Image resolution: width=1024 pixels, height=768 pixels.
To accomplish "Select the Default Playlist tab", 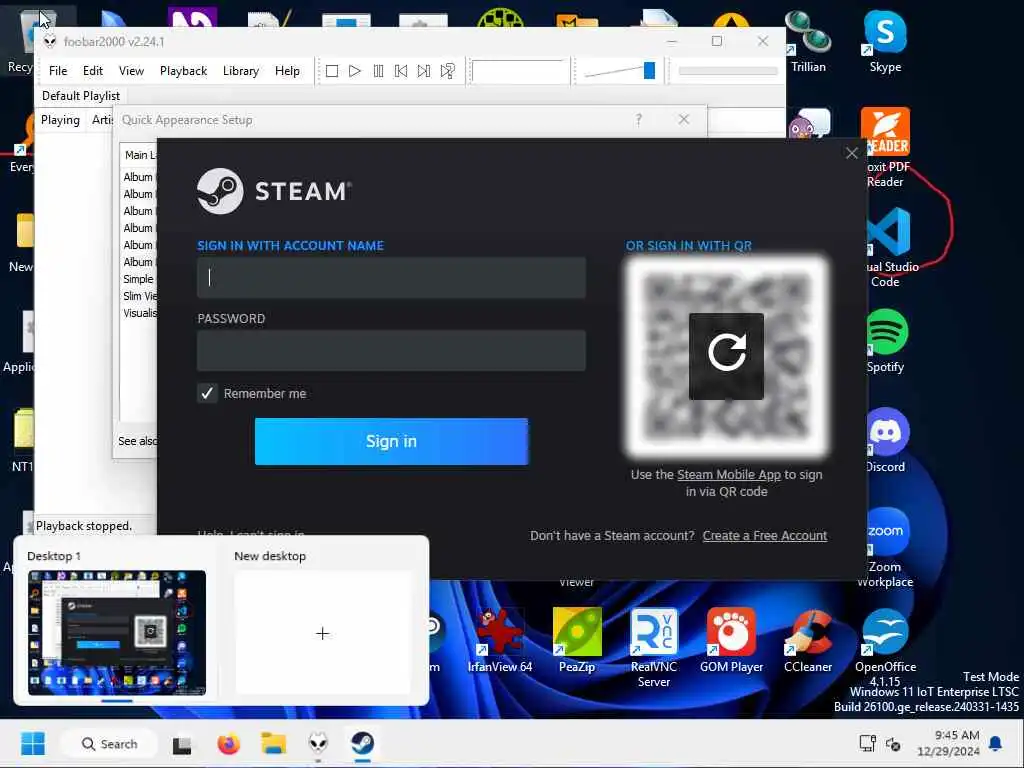I will [x=81, y=96].
